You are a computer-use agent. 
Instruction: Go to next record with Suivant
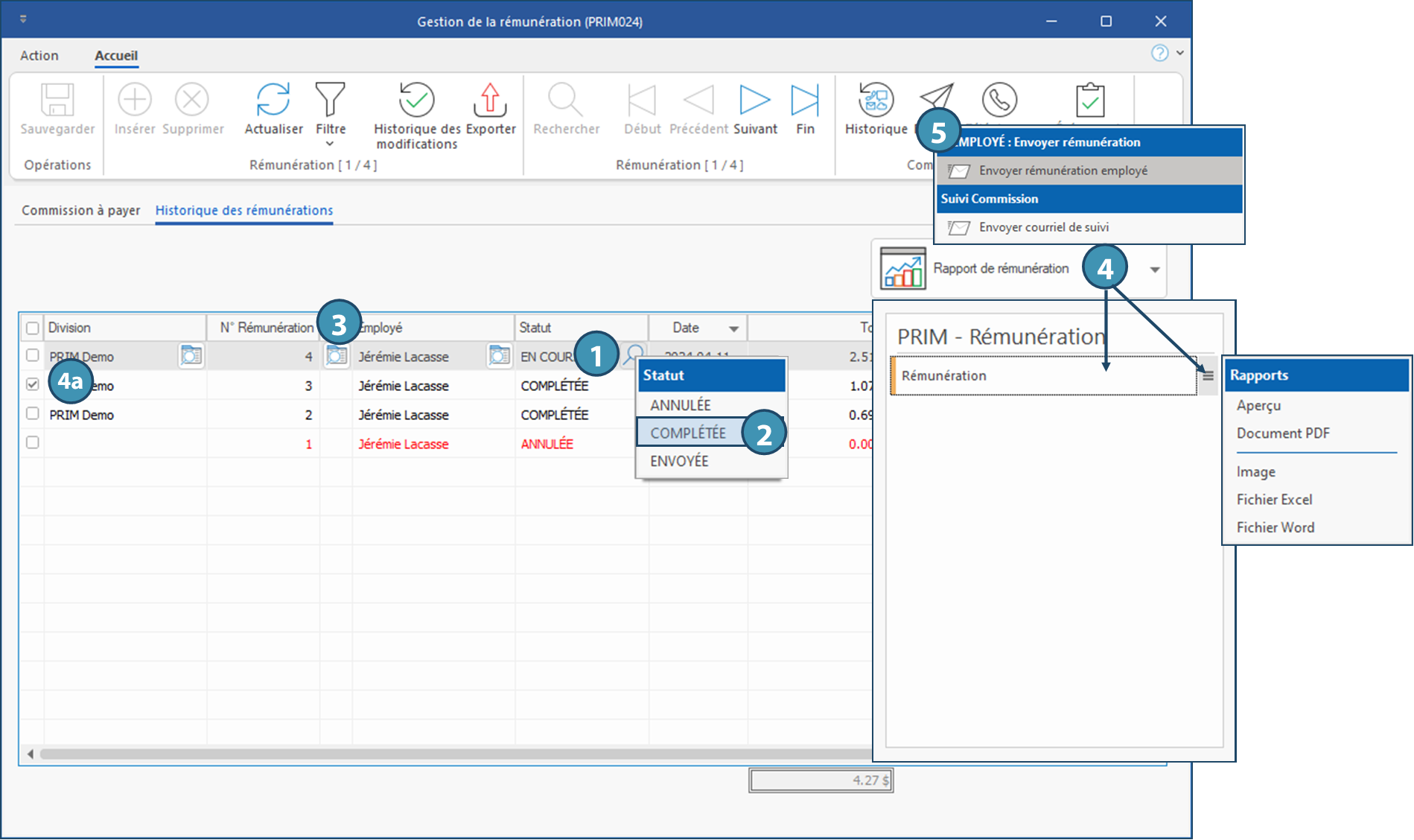pyautogui.click(x=754, y=101)
